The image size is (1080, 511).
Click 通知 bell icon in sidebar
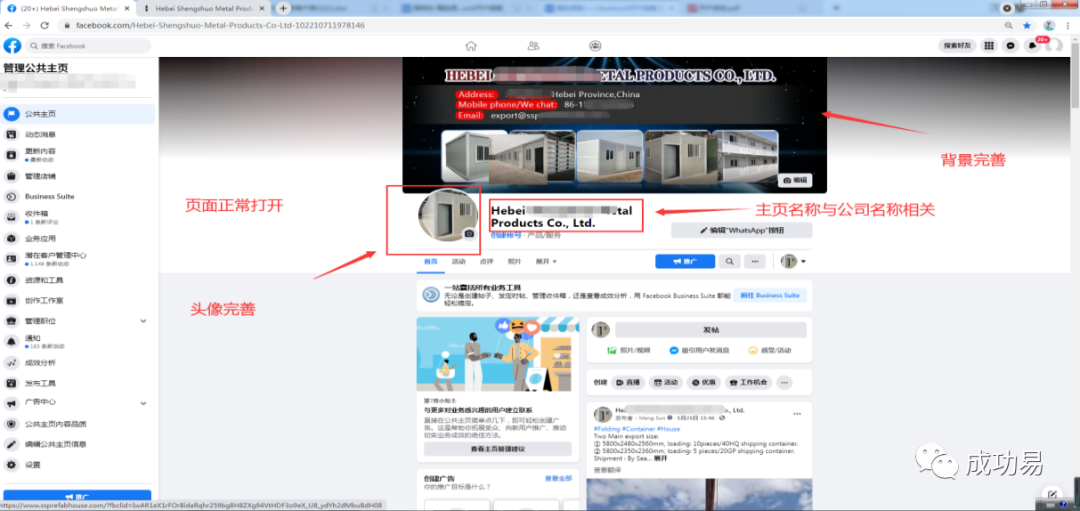coord(11,342)
